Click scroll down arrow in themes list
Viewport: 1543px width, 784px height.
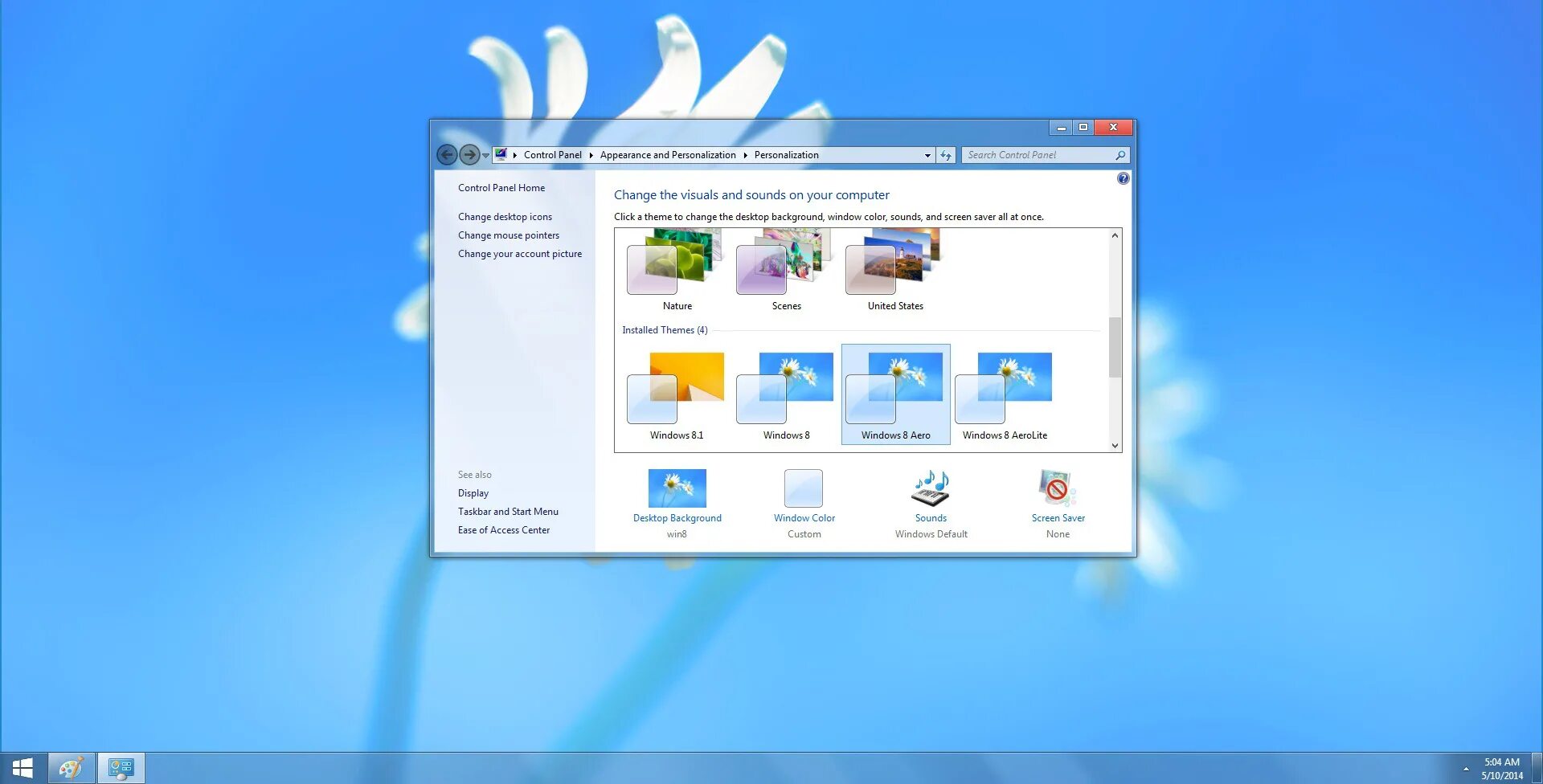coord(1115,446)
